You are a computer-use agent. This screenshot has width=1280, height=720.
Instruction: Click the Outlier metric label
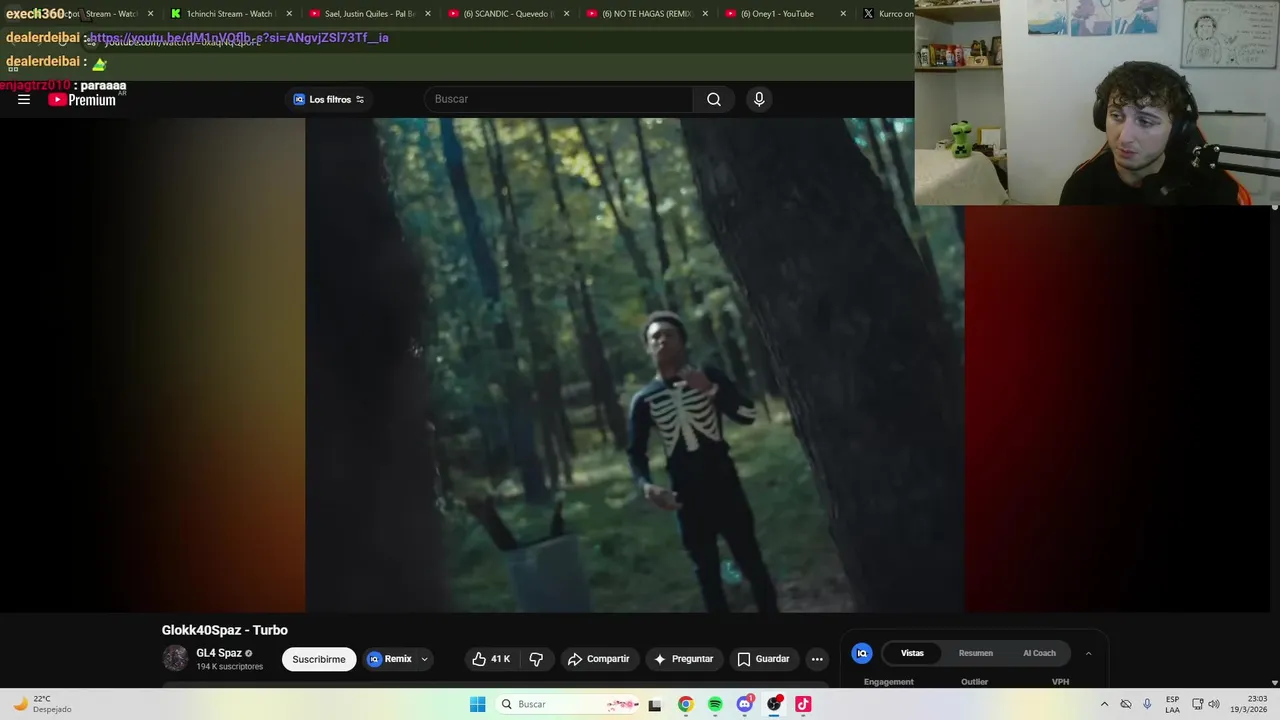coord(974,682)
